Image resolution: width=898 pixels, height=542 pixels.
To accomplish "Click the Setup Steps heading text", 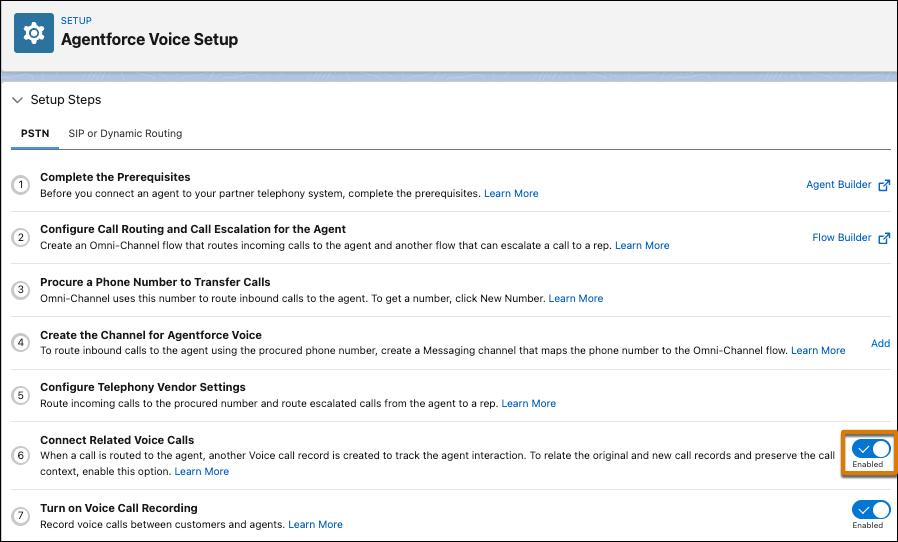I will [66, 100].
